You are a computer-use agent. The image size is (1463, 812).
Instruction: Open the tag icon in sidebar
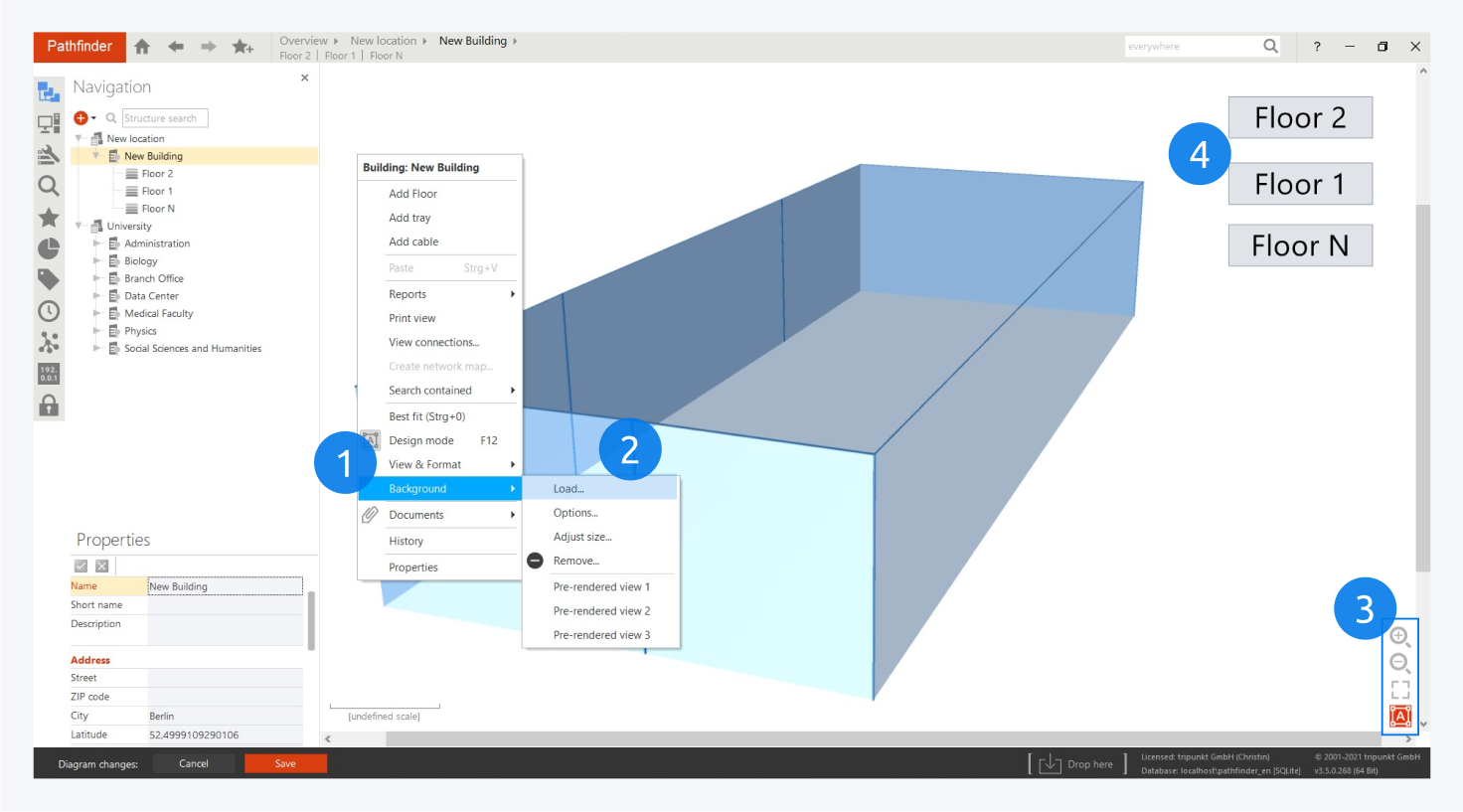[x=49, y=279]
